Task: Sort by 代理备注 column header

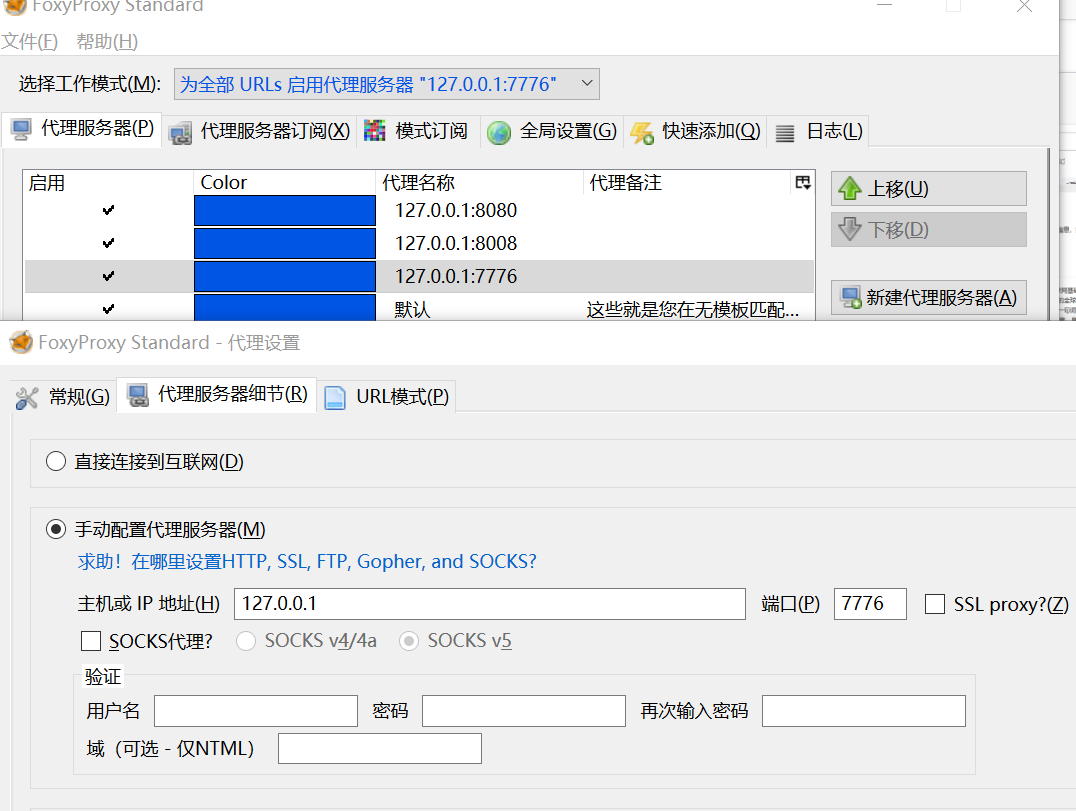Action: coord(688,183)
